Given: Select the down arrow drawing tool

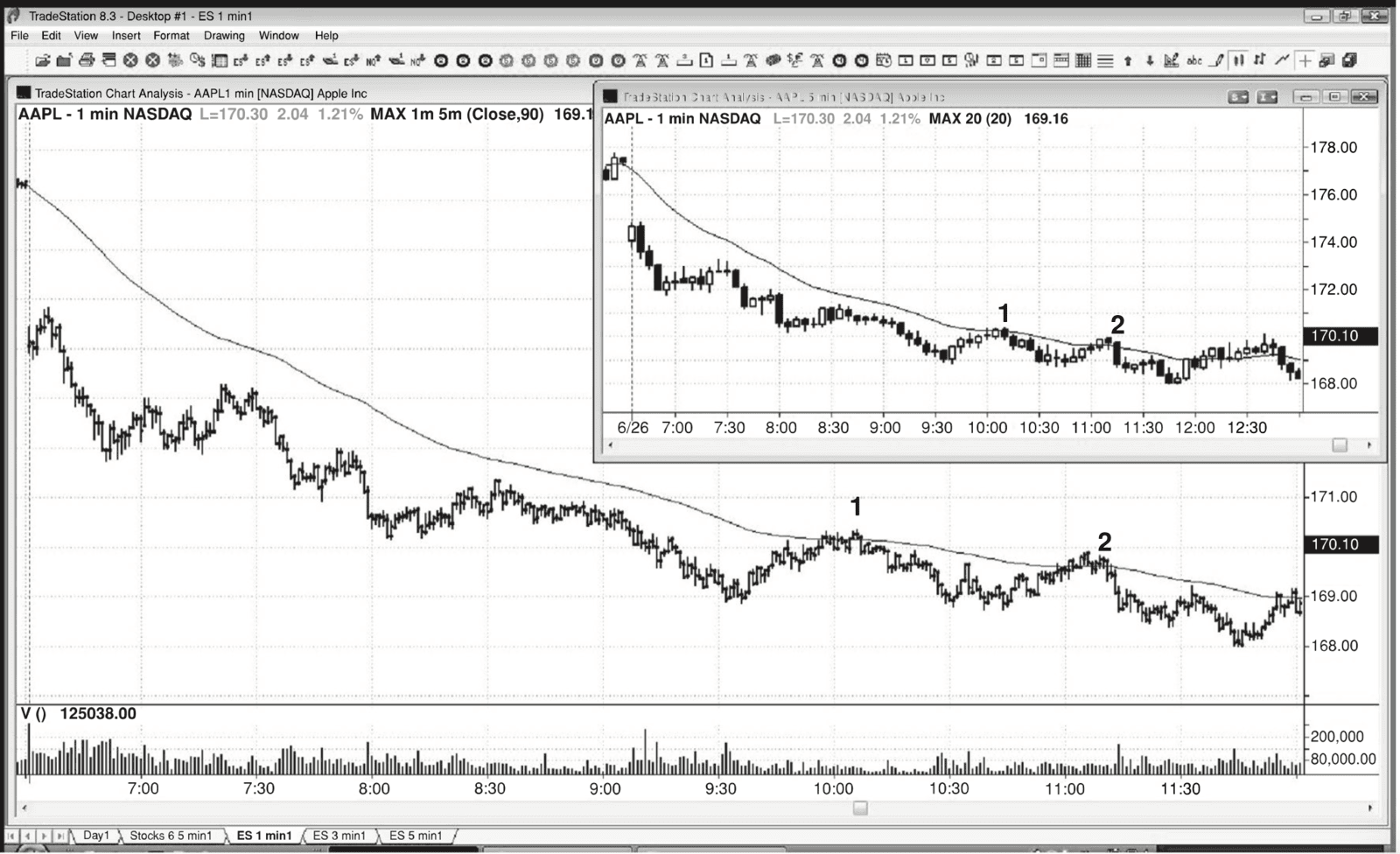Looking at the screenshot, I should point(1150,60).
